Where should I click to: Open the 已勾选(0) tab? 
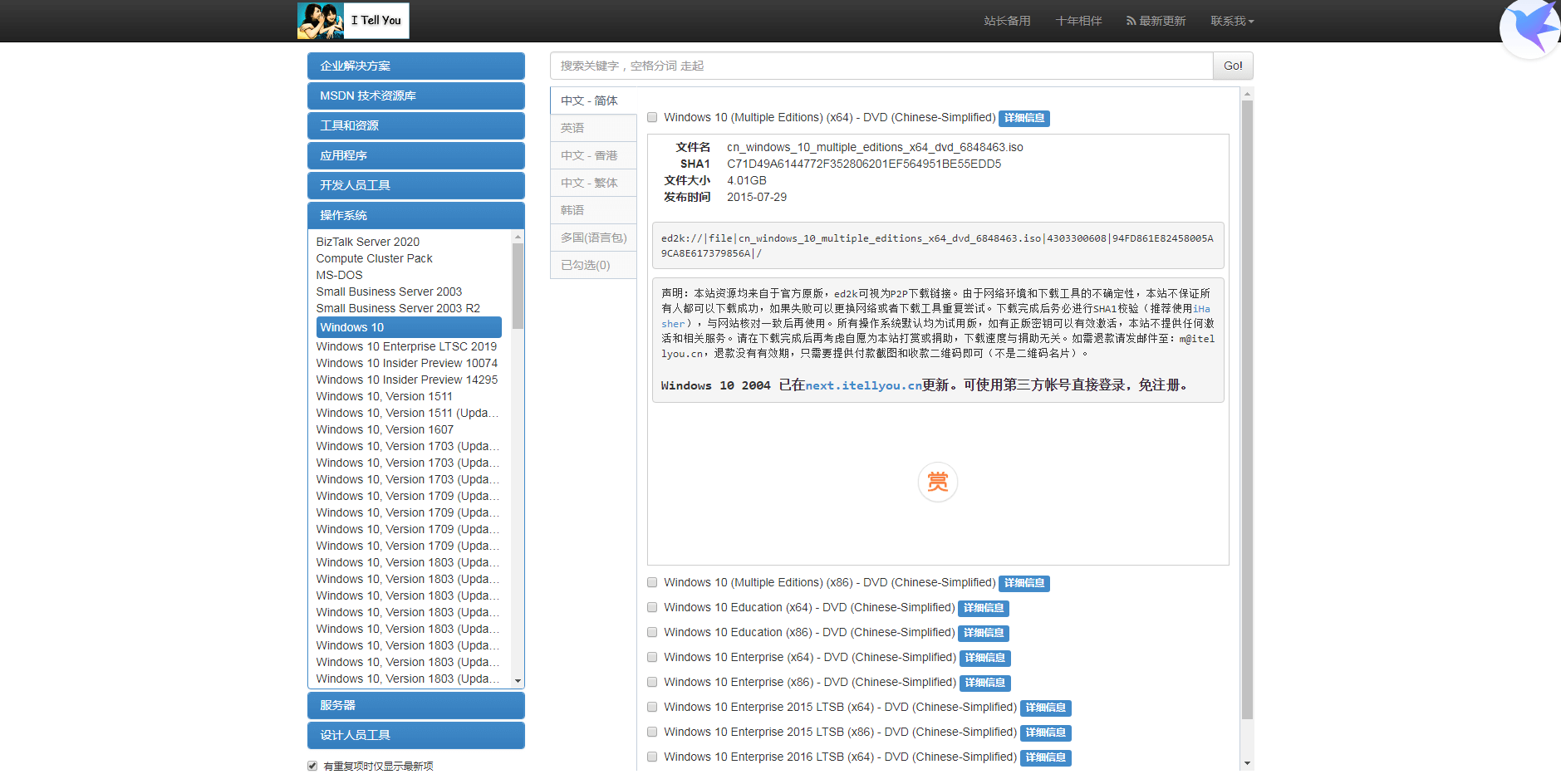[x=593, y=265]
